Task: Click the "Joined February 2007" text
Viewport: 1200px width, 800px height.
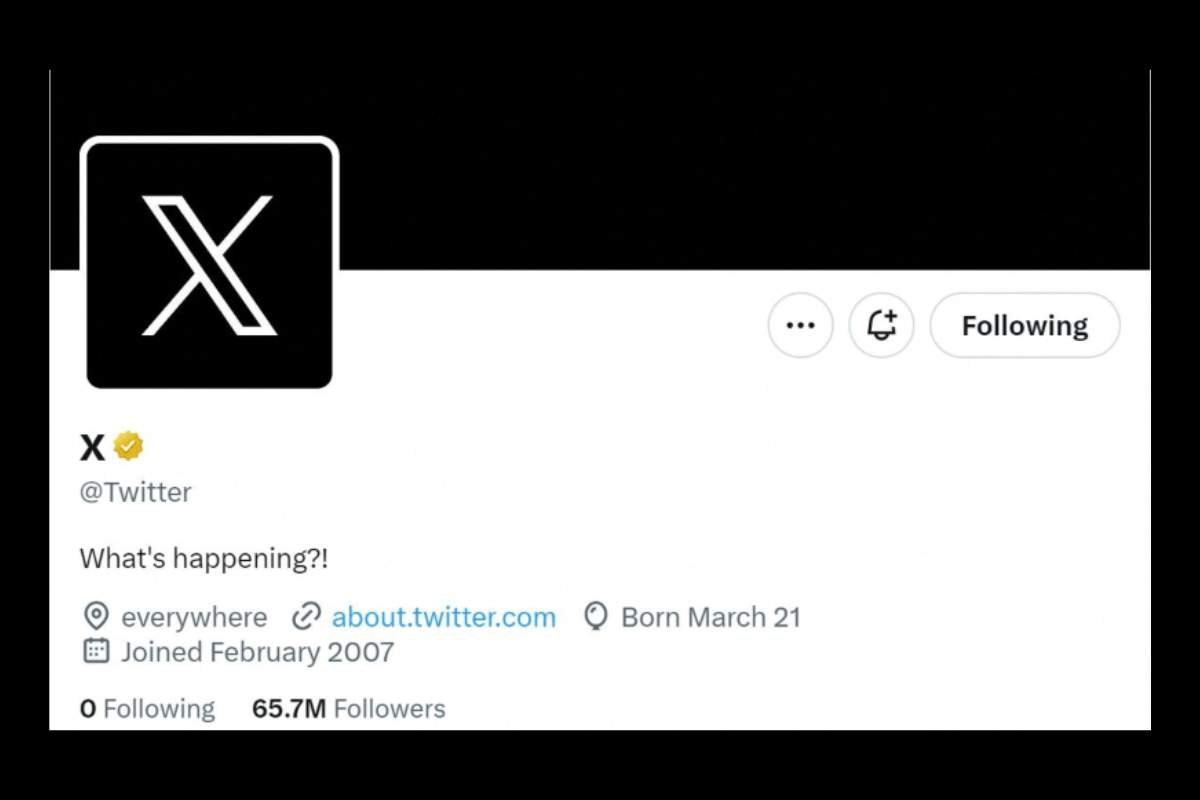Action: coord(257,652)
